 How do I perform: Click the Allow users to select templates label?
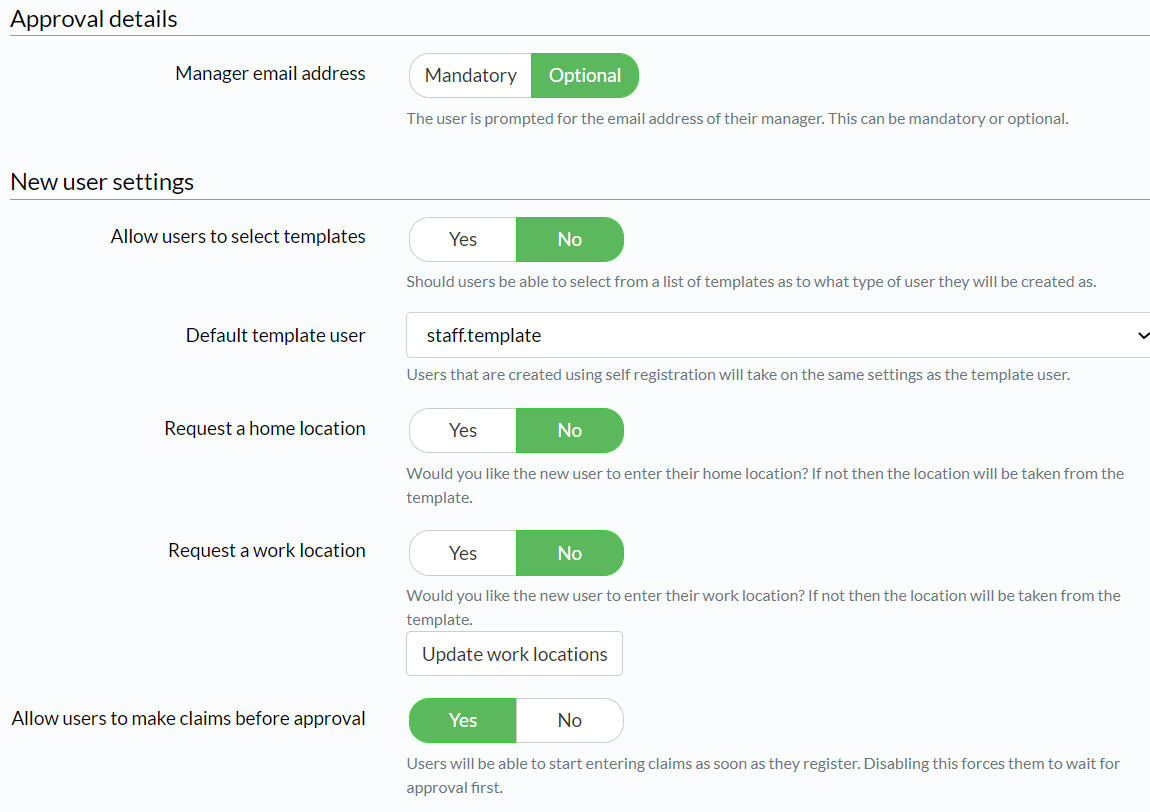point(238,236)
